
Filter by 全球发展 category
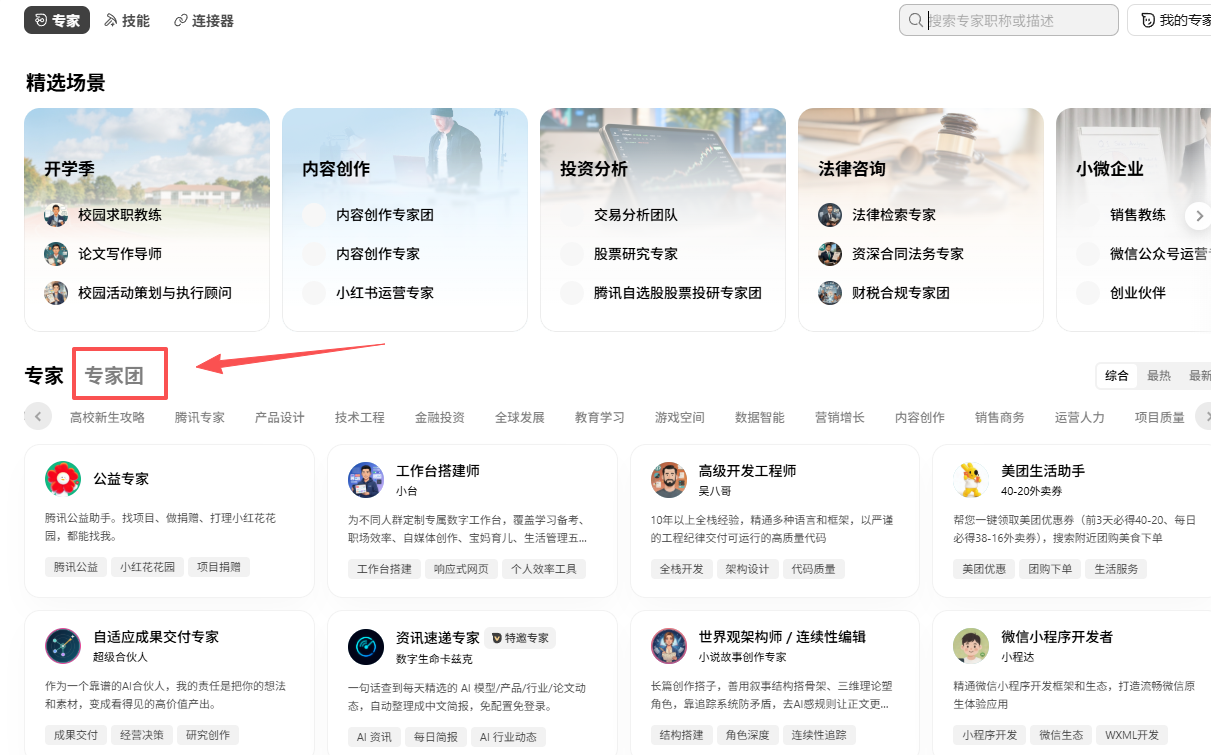click(520, 417)
